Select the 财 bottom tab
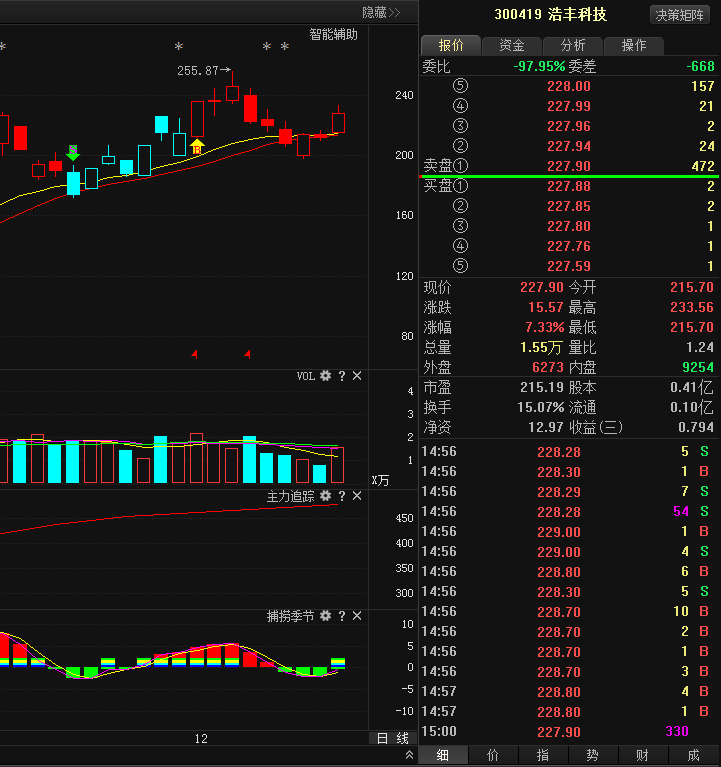Viewport: 721px width, 767px height. point(644,756)
